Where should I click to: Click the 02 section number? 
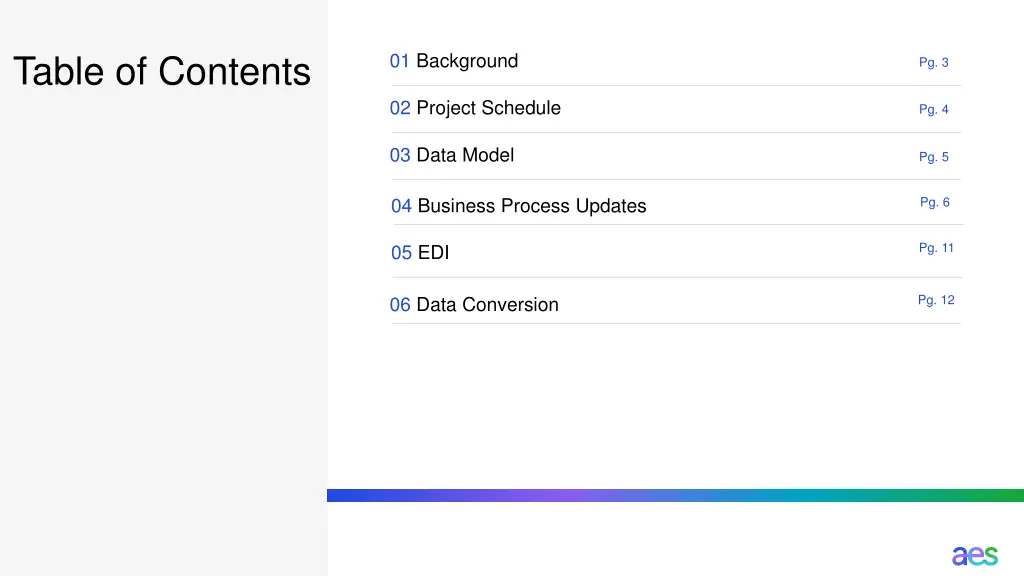400,108
